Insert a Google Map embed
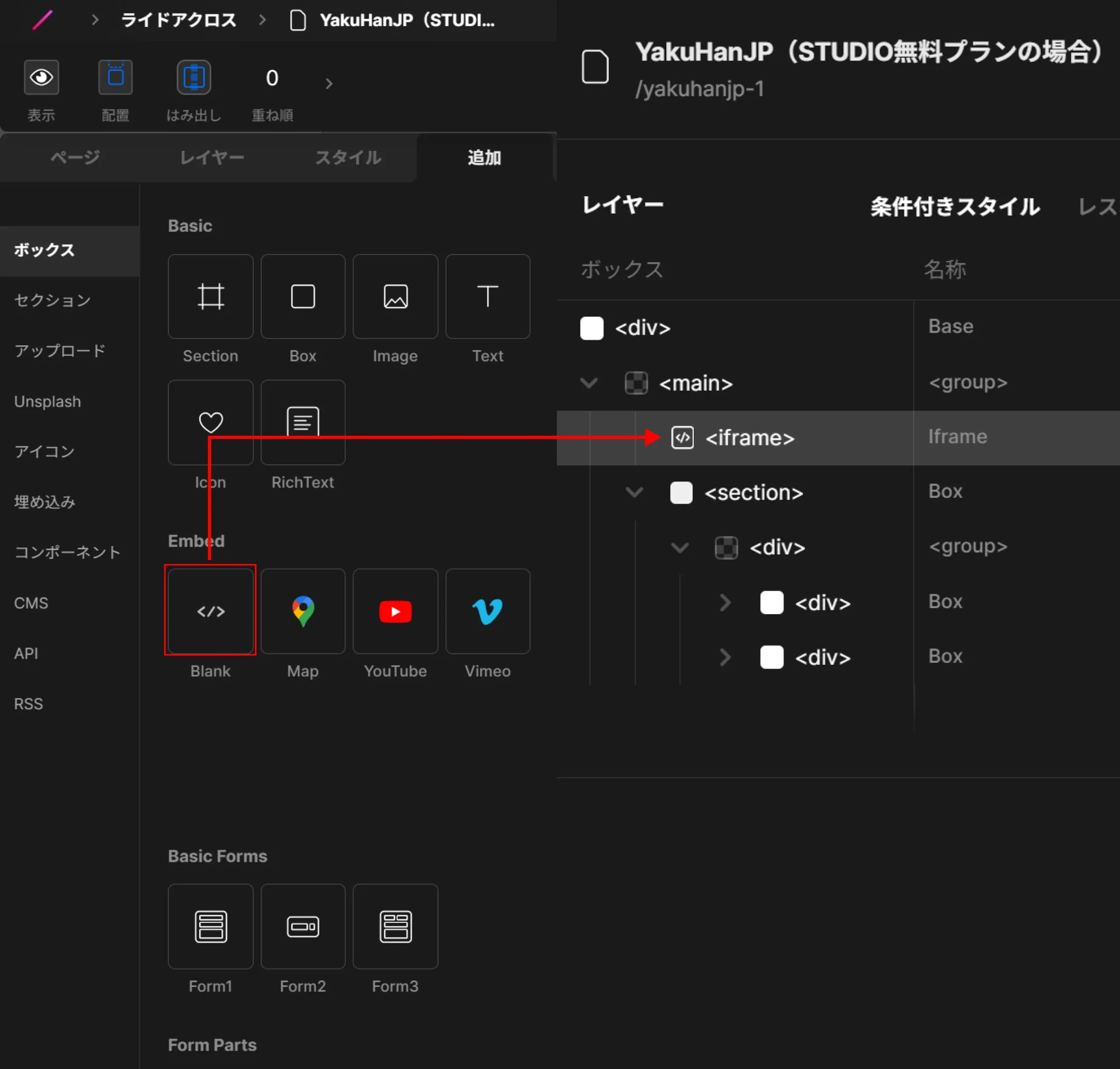The height and width of the screenshot is (1069, 1120). point(302,611)
